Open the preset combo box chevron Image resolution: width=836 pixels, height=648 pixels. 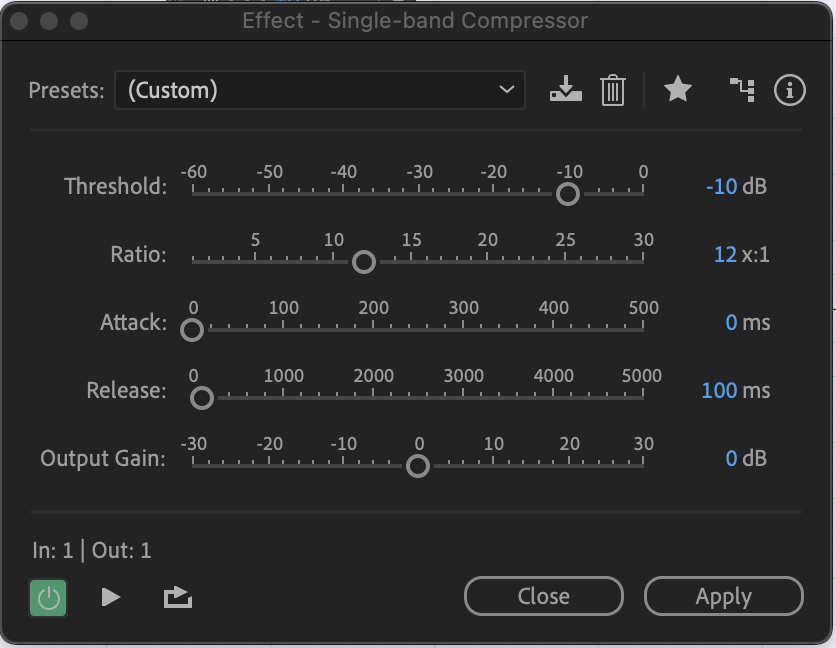(x=508, y=90)
